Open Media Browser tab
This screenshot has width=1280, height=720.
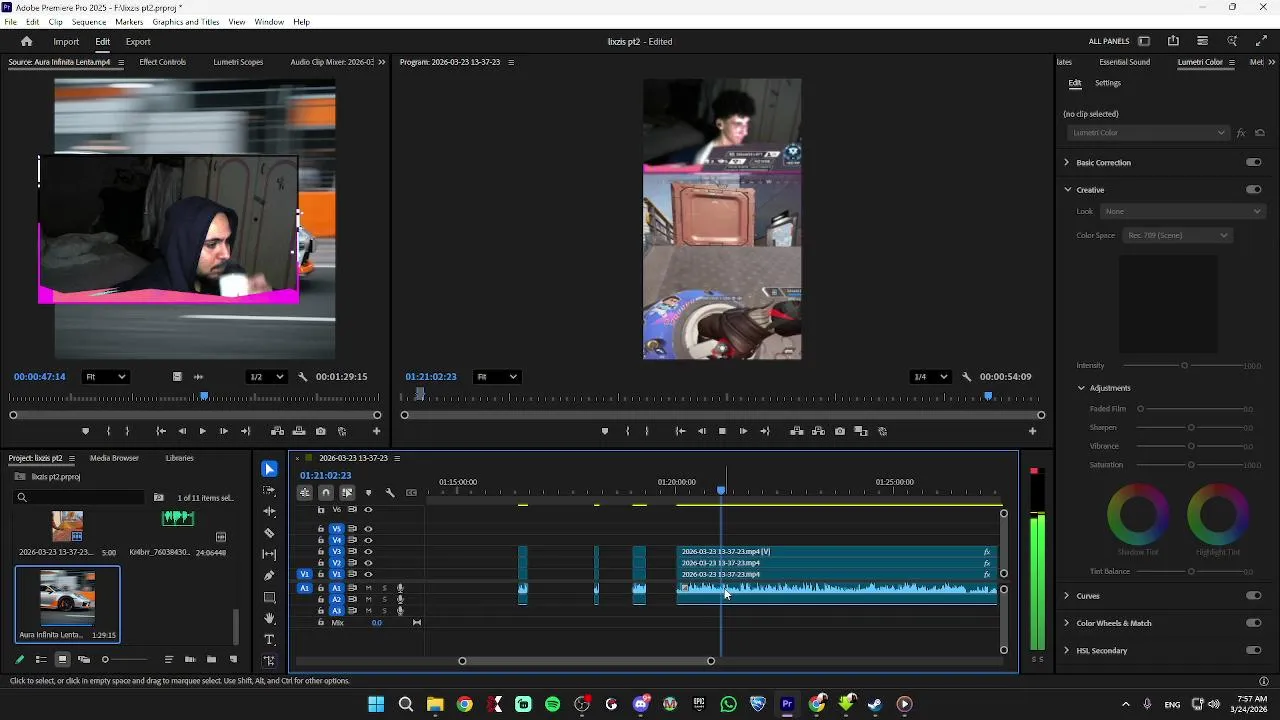click(x=114, y=458)
